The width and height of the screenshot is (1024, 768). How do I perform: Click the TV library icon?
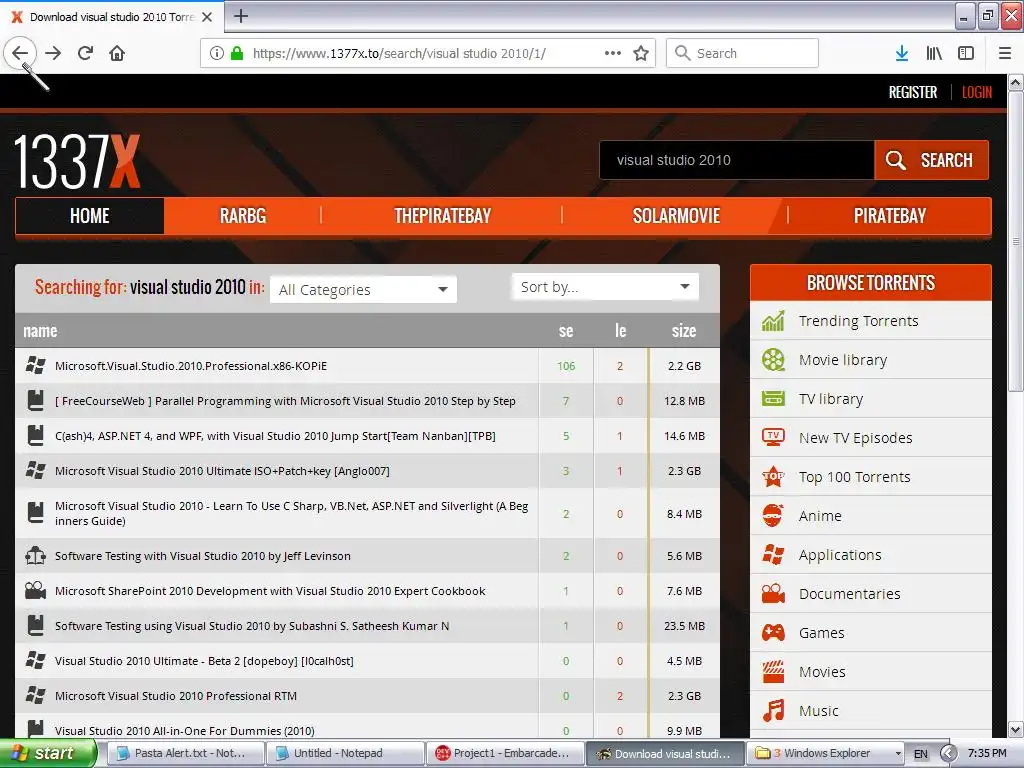[773, 398]
